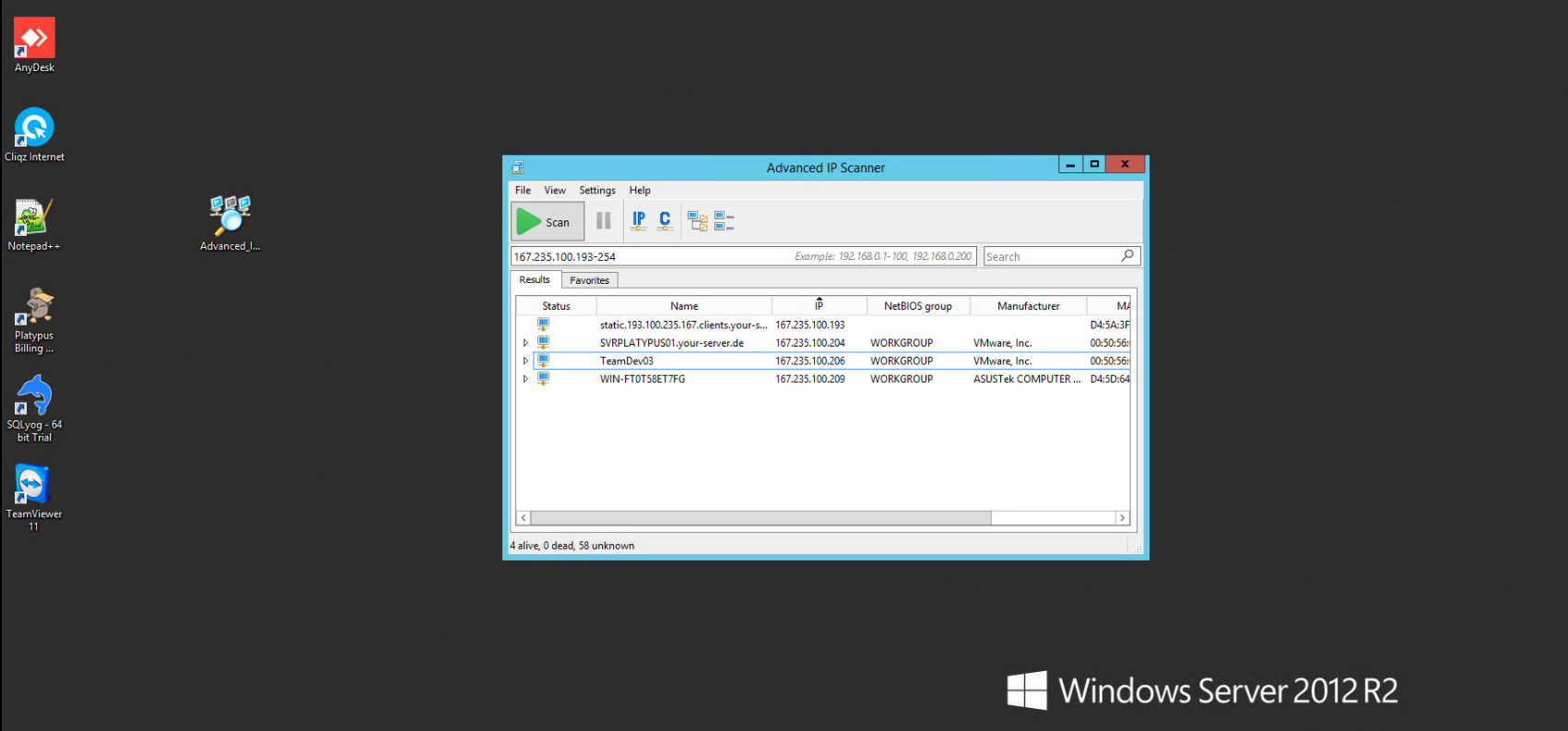Sort results by the Name column

(684, 306)
